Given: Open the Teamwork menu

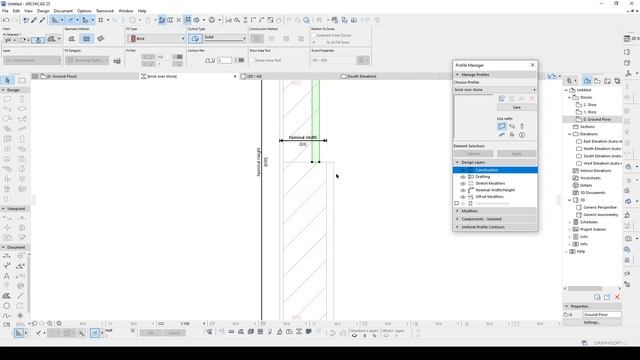Looking at the screenshot, I should 105,11.
